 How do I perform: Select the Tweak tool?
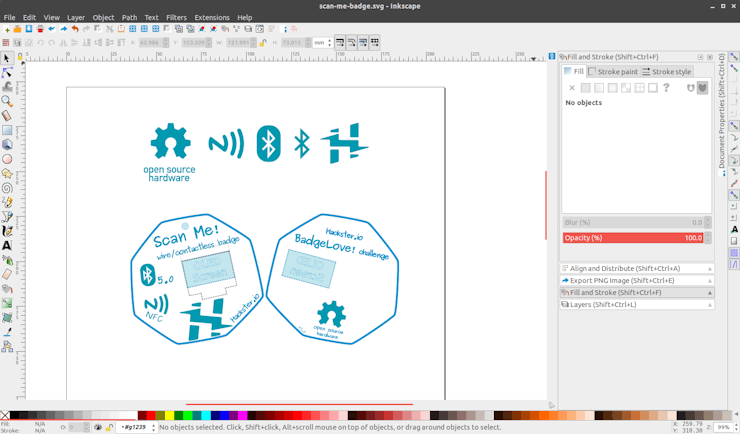point(7,87)
